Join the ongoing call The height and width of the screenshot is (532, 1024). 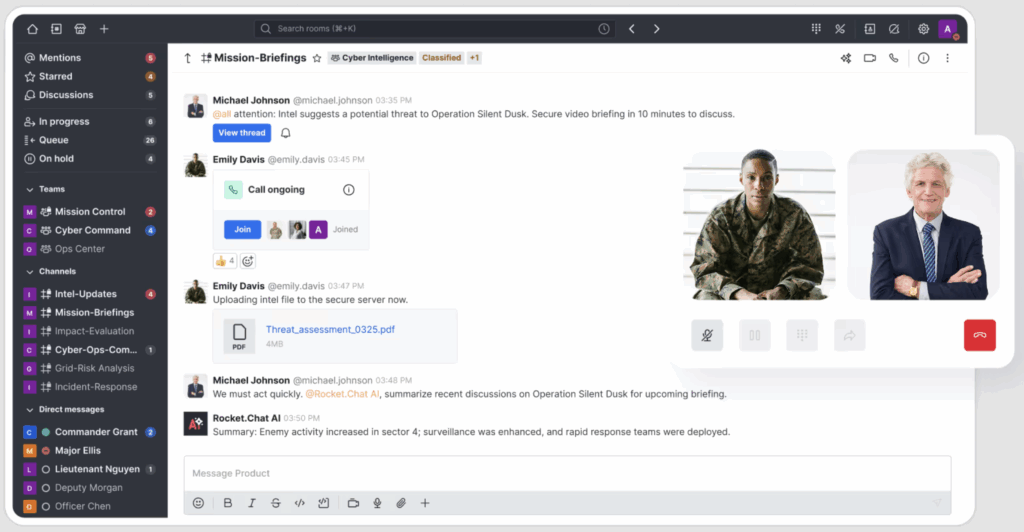point(242,230)
